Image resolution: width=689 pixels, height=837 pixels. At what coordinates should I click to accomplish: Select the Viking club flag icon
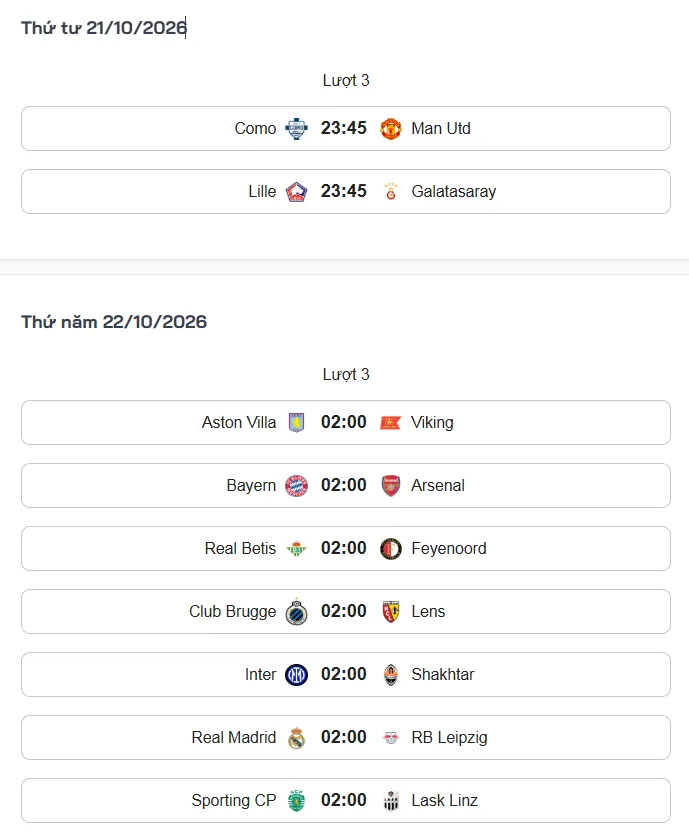[391, 423]
